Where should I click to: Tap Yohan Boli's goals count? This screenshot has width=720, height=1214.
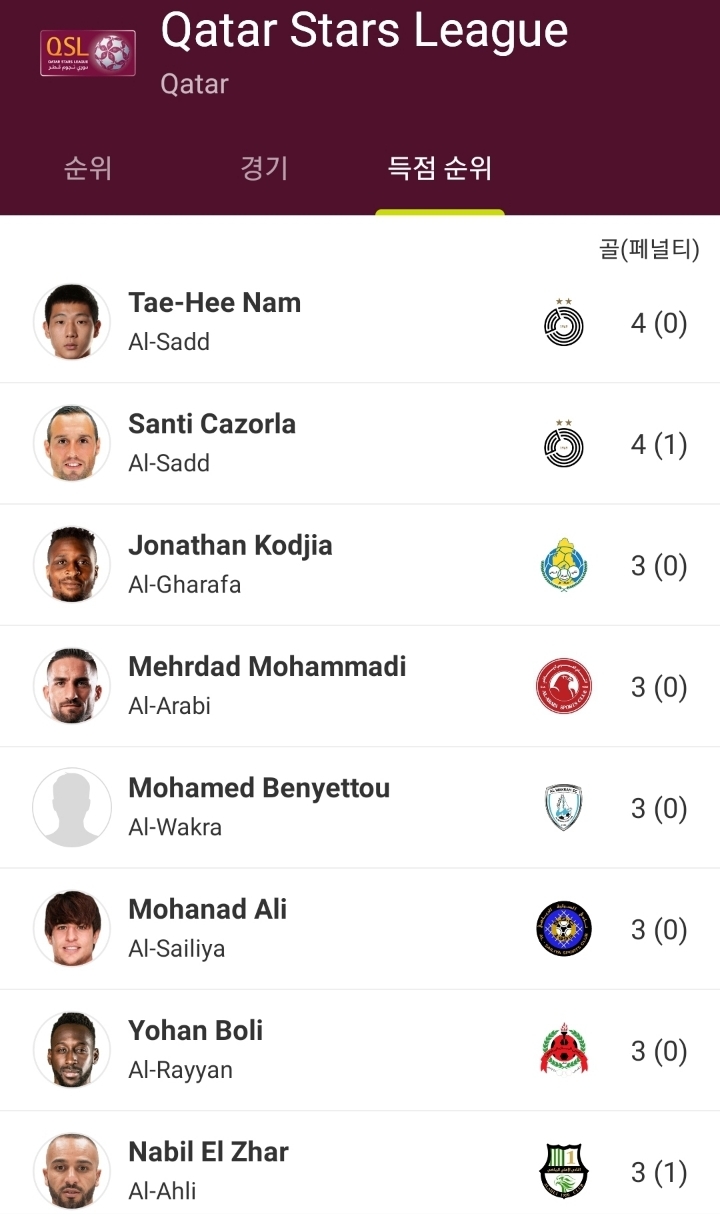click(x=659, y=1051)
